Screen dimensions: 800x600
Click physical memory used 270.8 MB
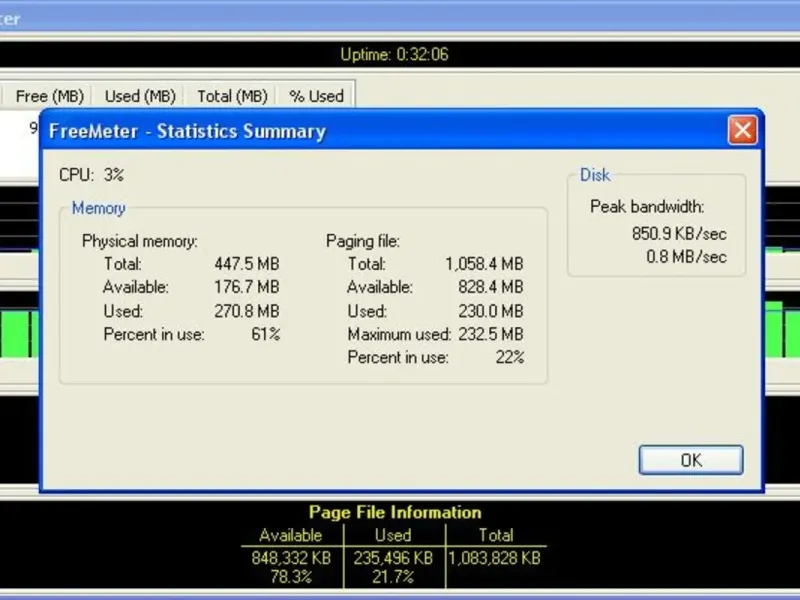(x=246, y=311)
